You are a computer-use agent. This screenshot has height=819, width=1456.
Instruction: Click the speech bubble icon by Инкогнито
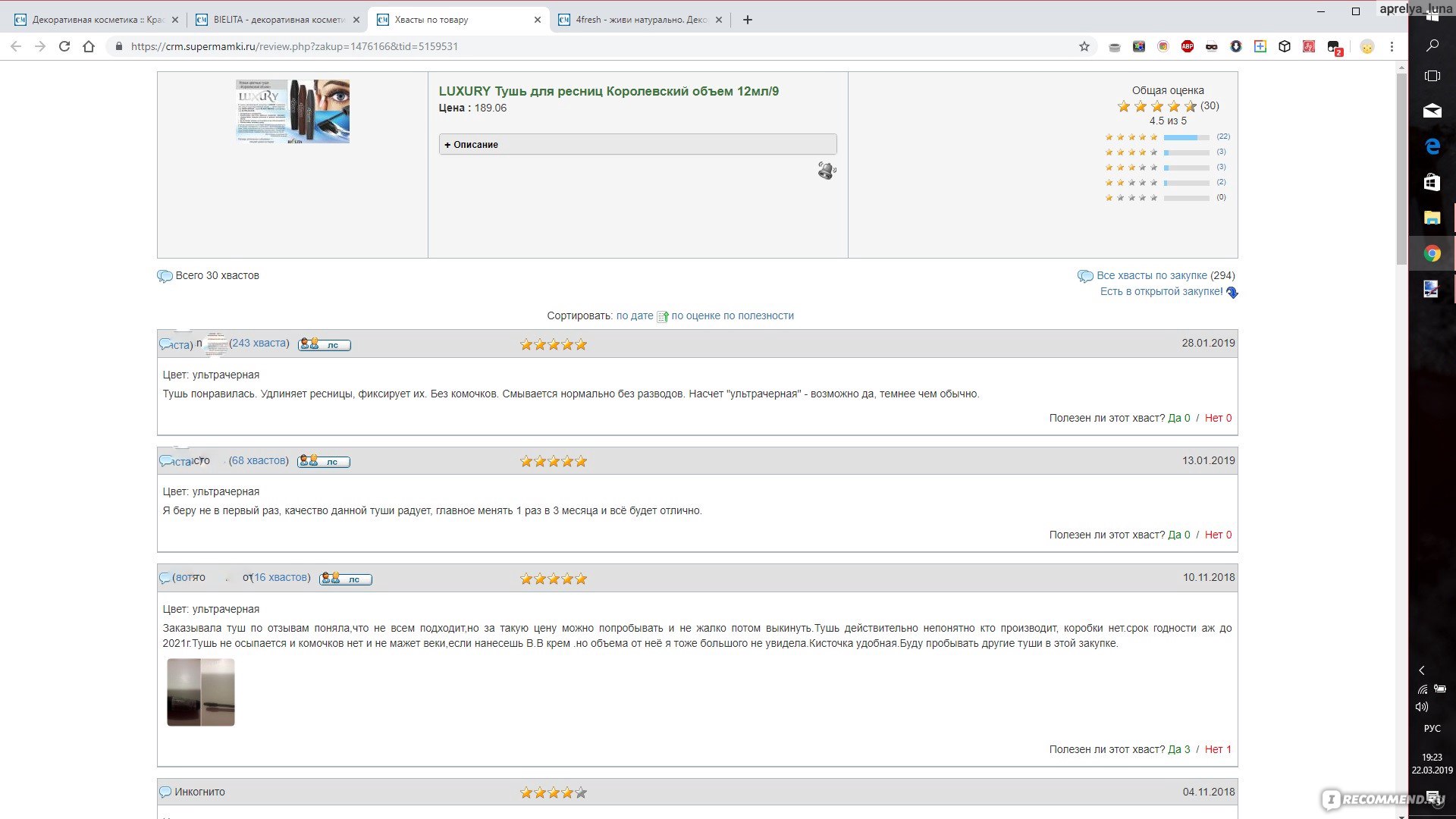coord(165,792)
